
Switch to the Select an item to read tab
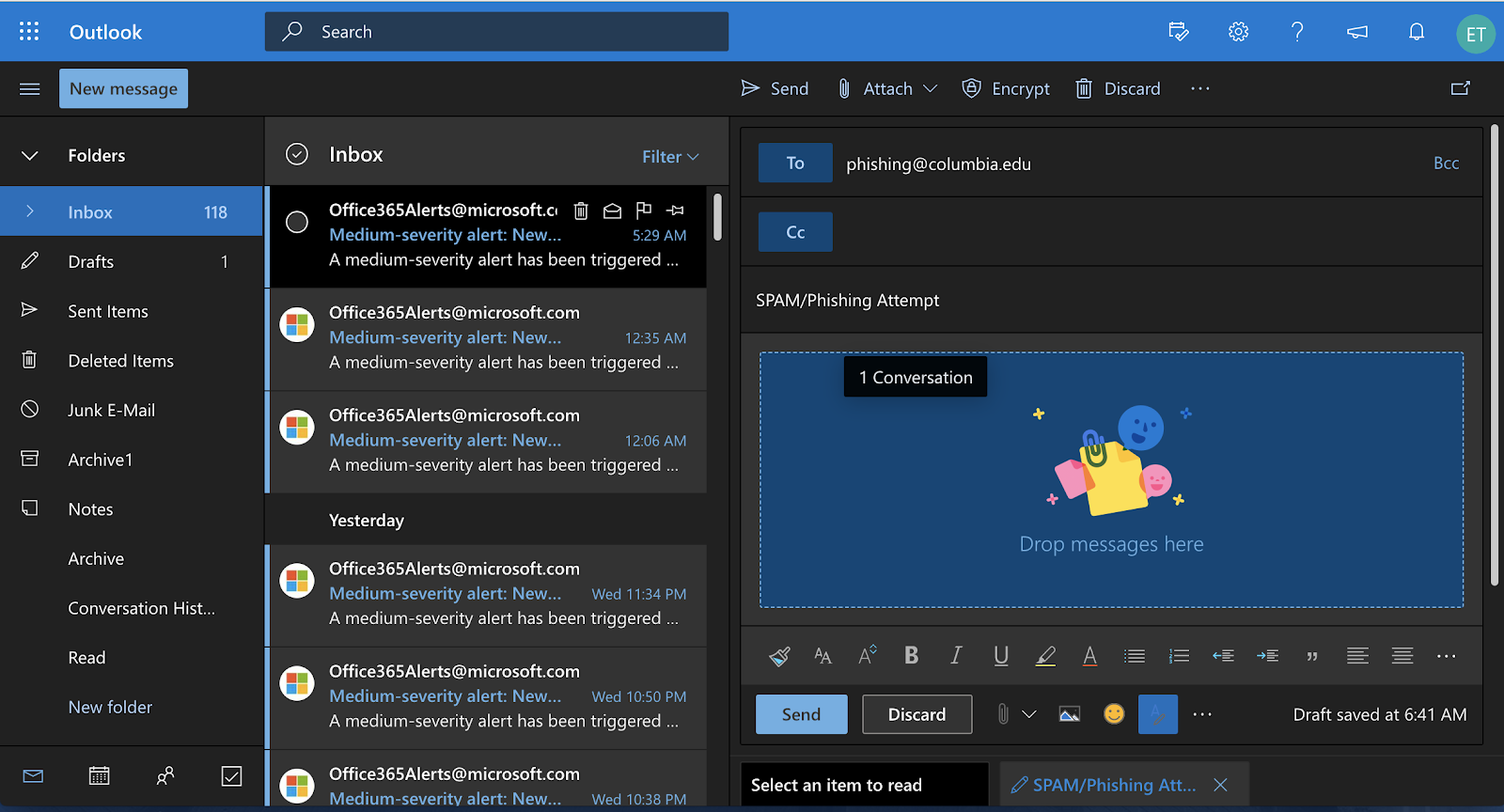(x=865, y=785)
